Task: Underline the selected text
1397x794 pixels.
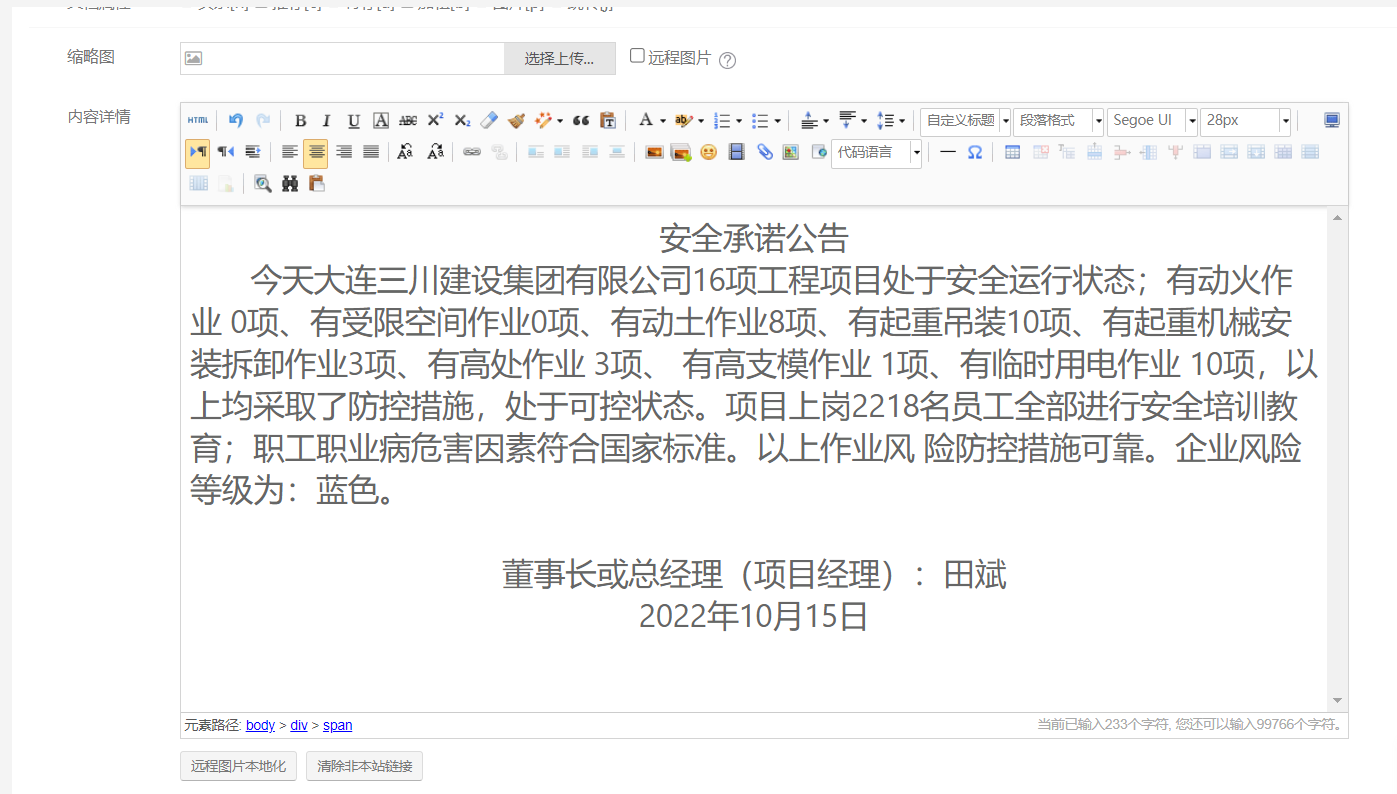Action: click(353, 120)
